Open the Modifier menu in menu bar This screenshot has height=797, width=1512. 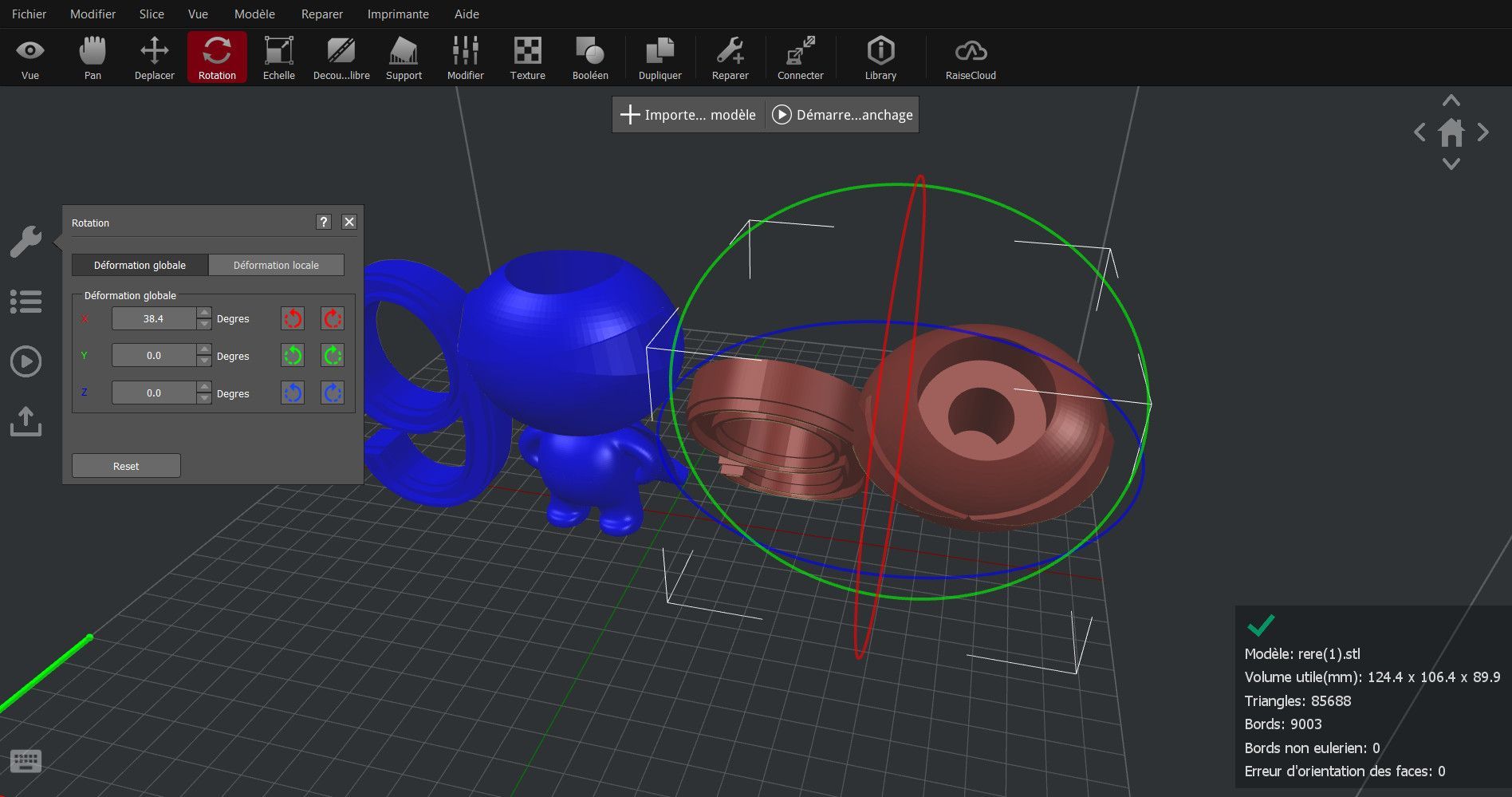click(x=93, y=14)
